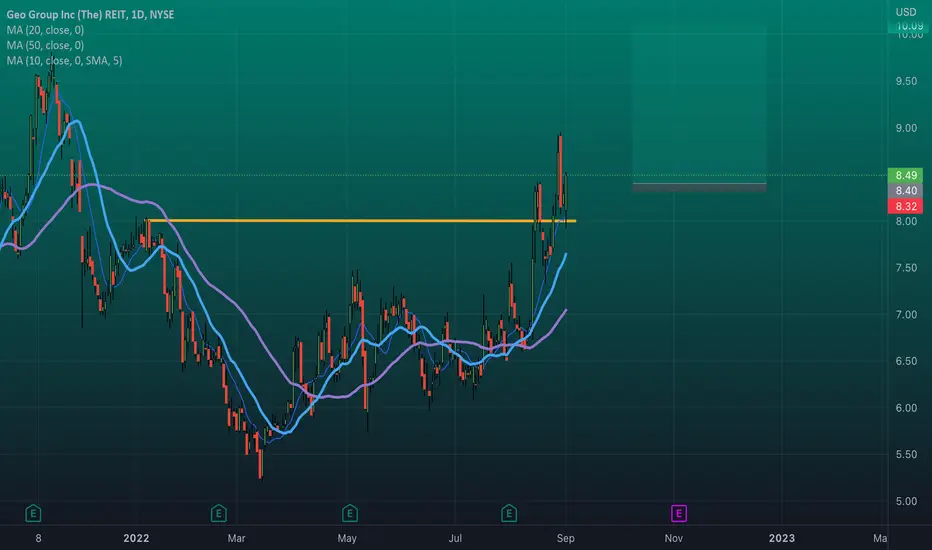The width and height of the screenshot is (932, 550).
Task: Click the USD currency label on price axis
Action: tap(906, 12)
